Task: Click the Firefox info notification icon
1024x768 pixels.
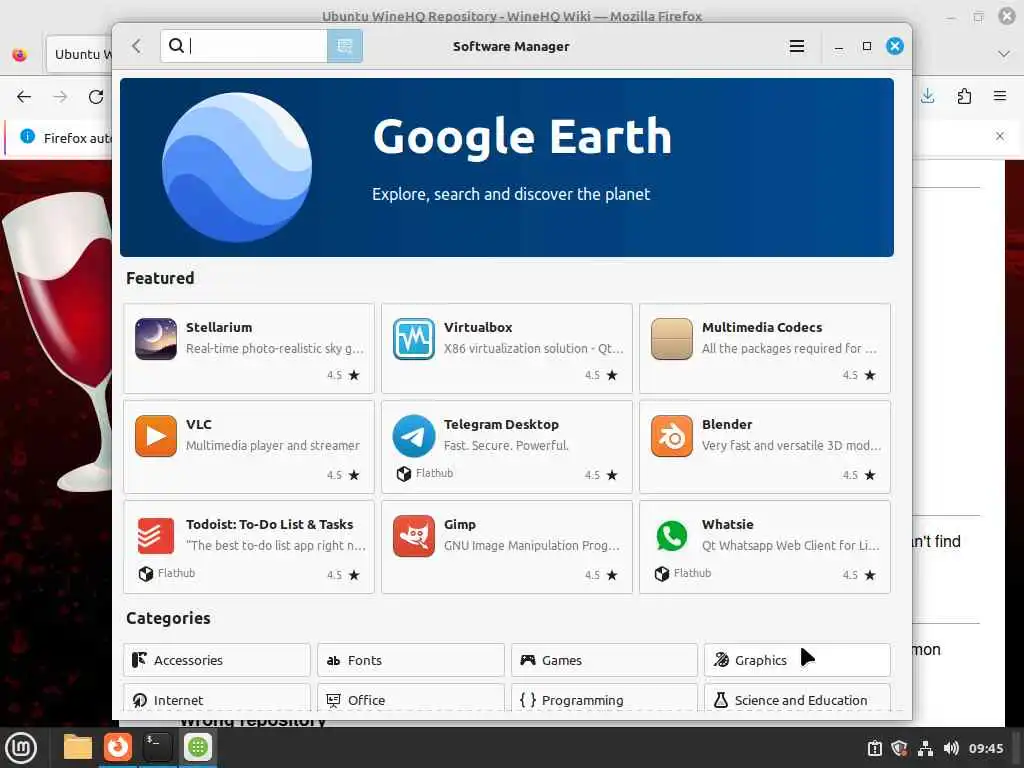Action: (27, 136)
